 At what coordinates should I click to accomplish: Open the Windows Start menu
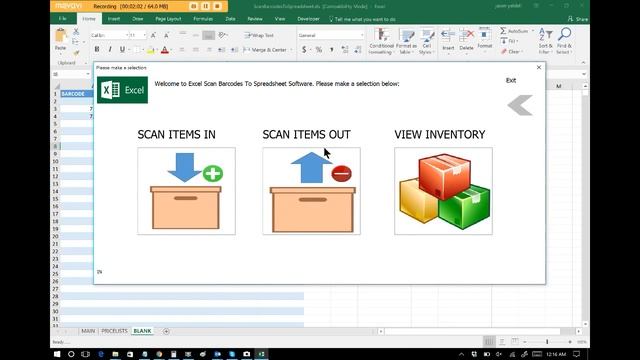57,354
